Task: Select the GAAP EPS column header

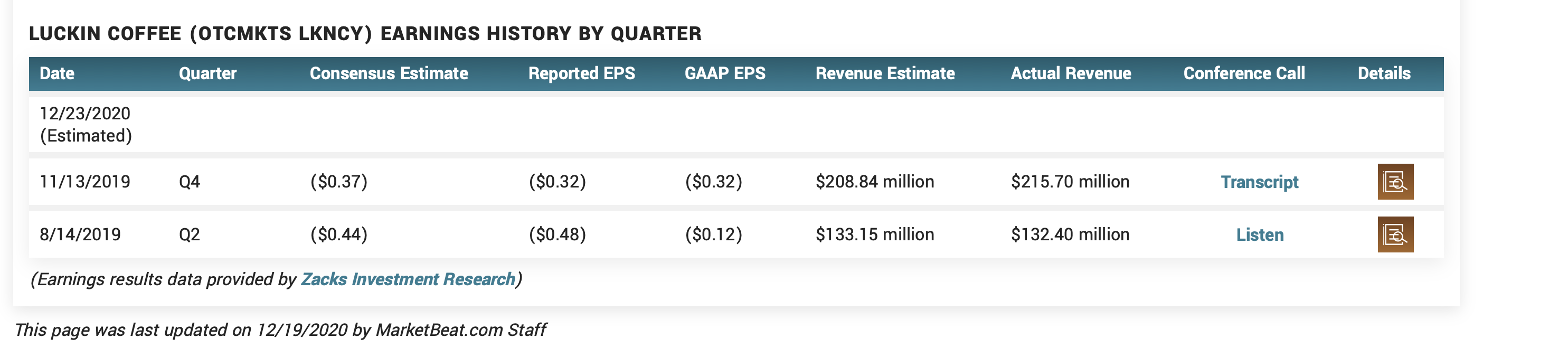Action: (x=724, y=74)
